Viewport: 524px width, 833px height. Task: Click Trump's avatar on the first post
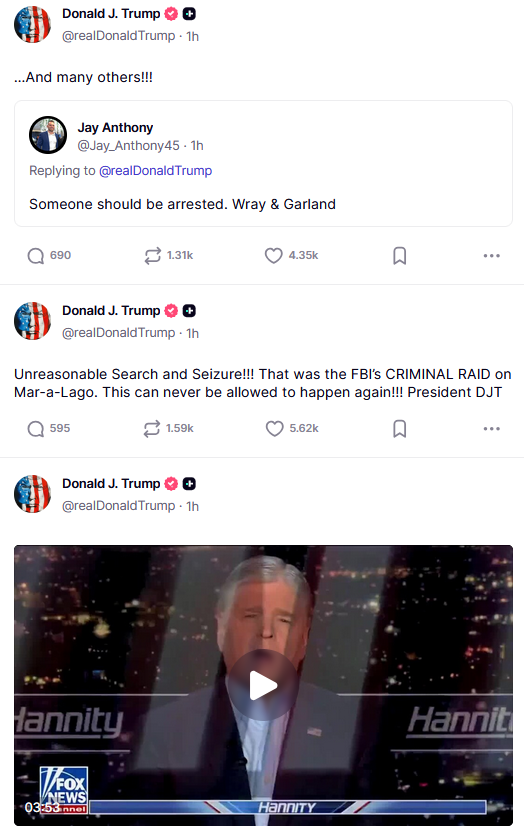point(32,24)
